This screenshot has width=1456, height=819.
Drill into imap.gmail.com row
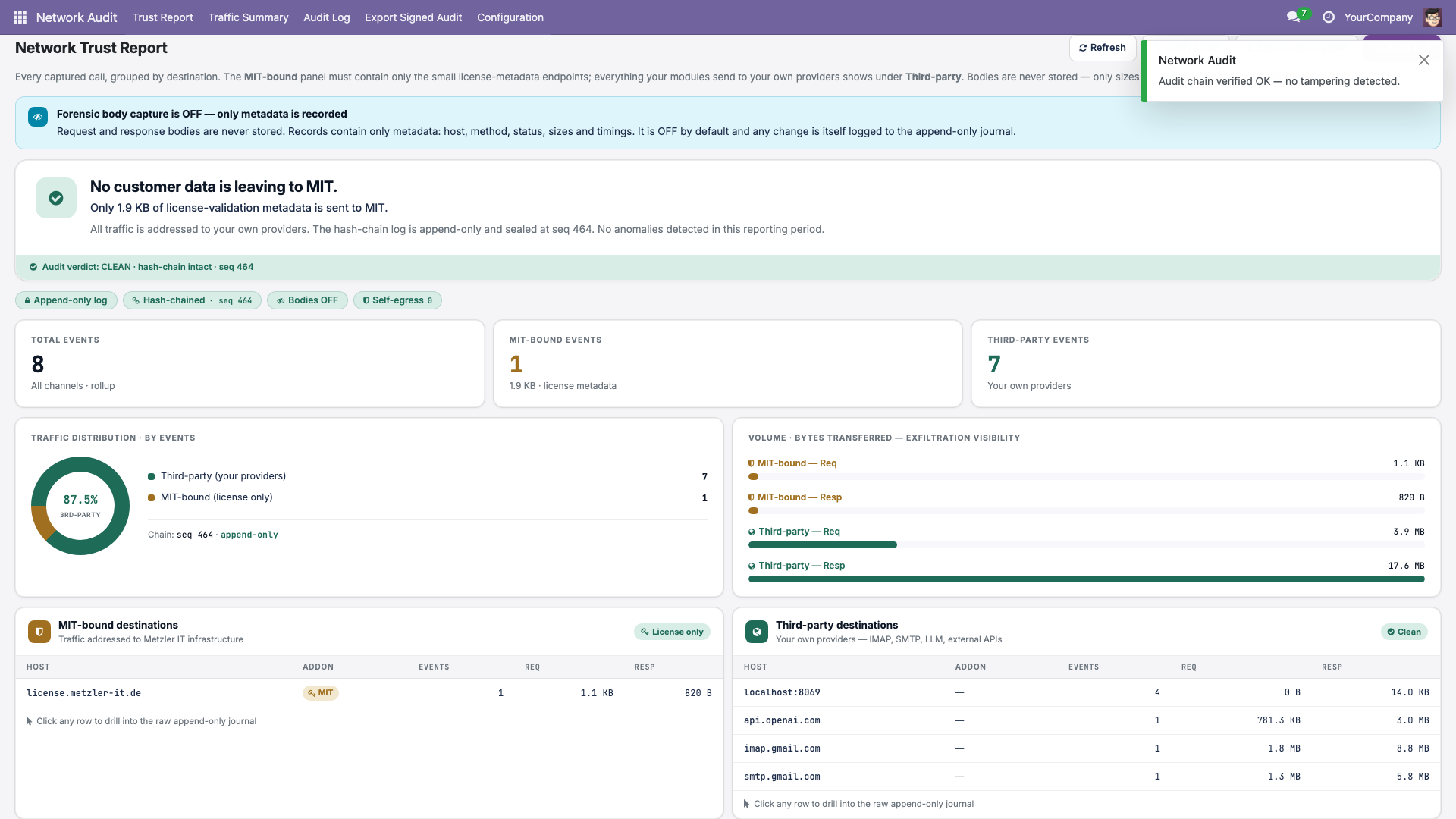1086,748
